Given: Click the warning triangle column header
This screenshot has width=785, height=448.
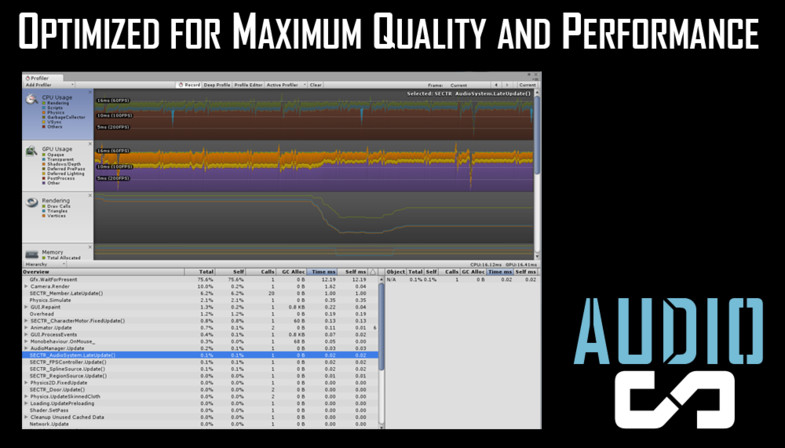Looking at the screenshot, I should 372,272.
